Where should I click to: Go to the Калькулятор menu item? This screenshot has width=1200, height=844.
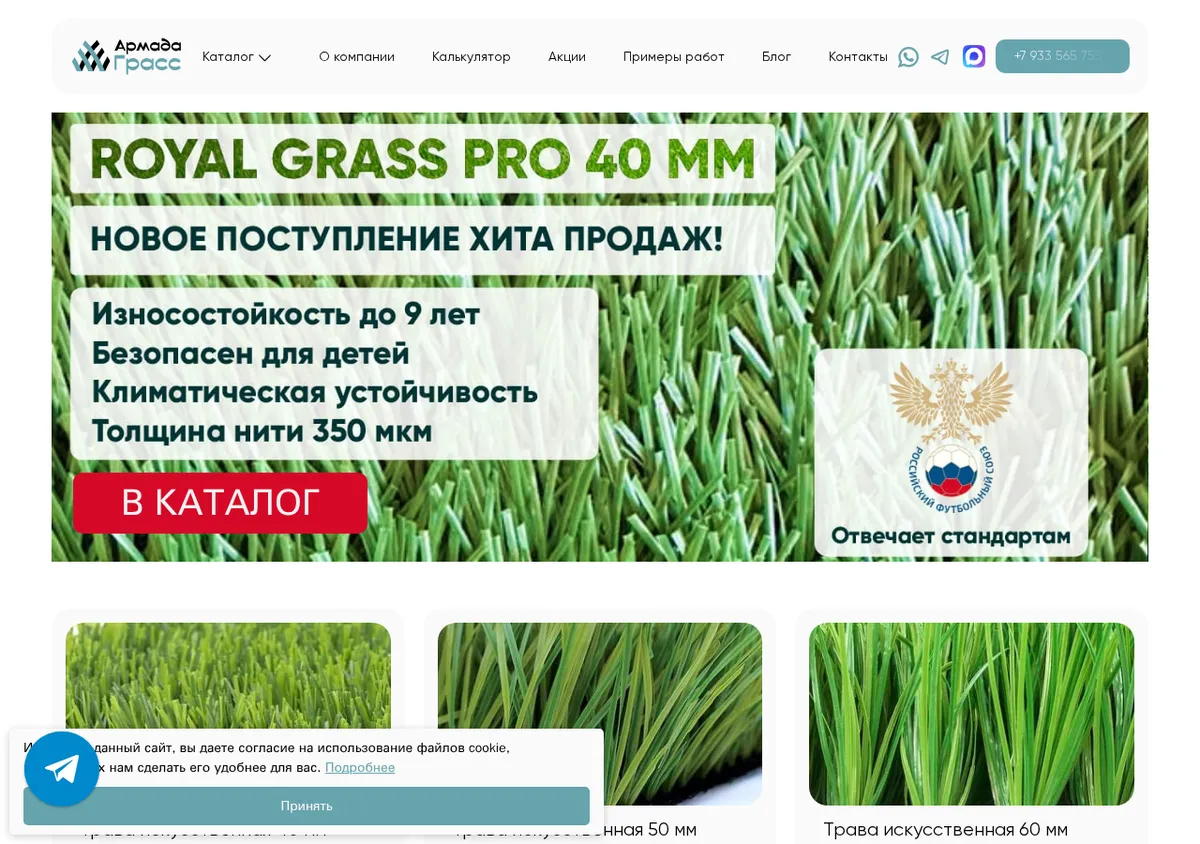[471, 57]
